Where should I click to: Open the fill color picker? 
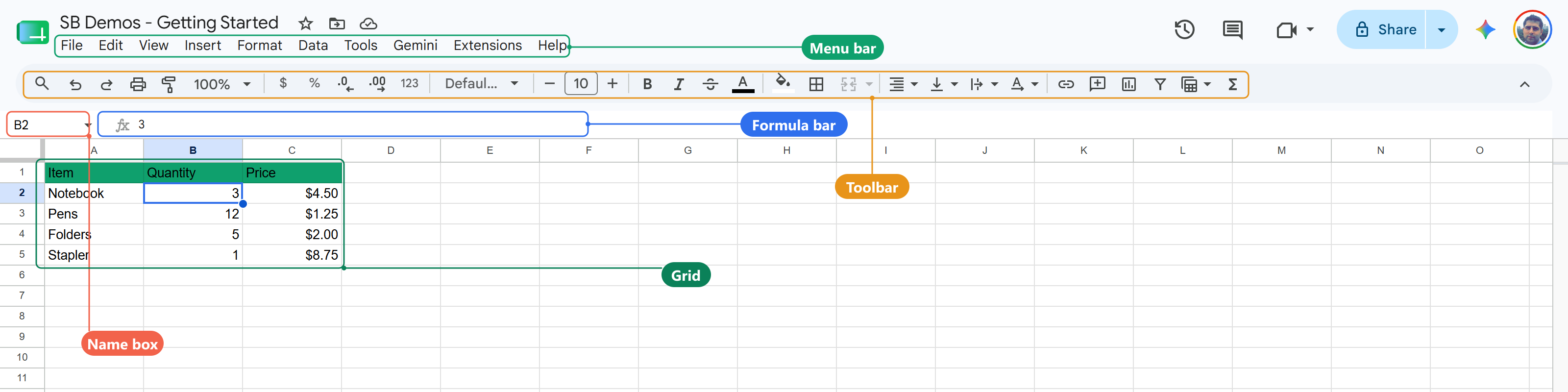783,83
